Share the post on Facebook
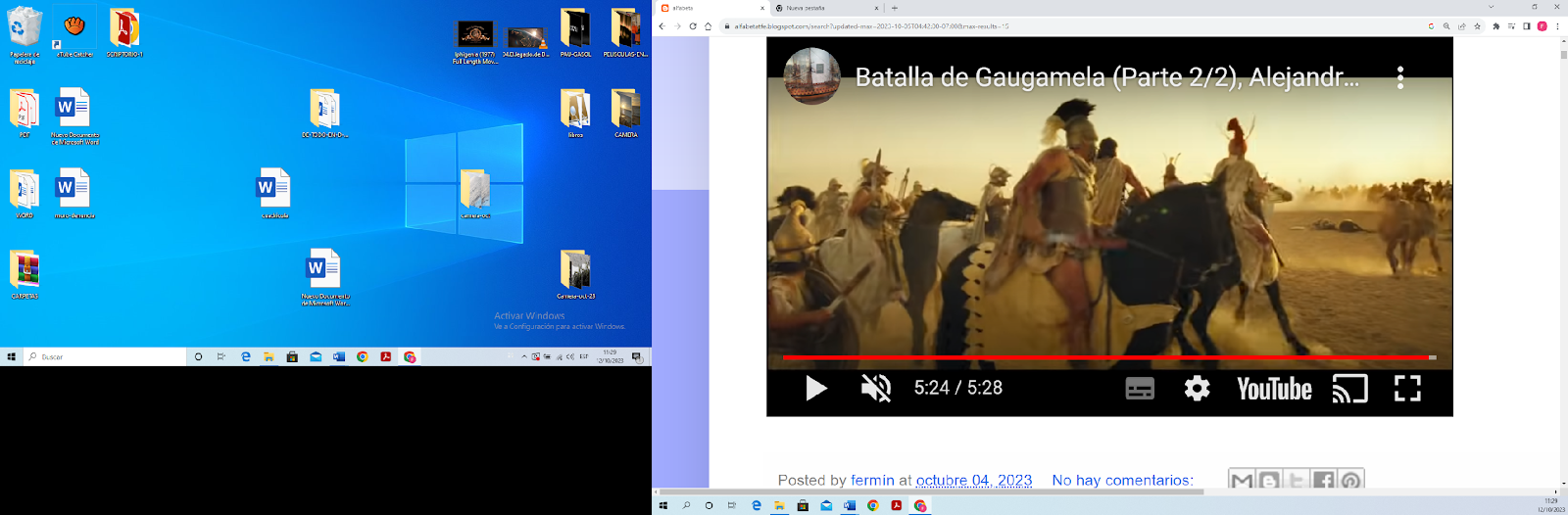 click(1323, 480)
